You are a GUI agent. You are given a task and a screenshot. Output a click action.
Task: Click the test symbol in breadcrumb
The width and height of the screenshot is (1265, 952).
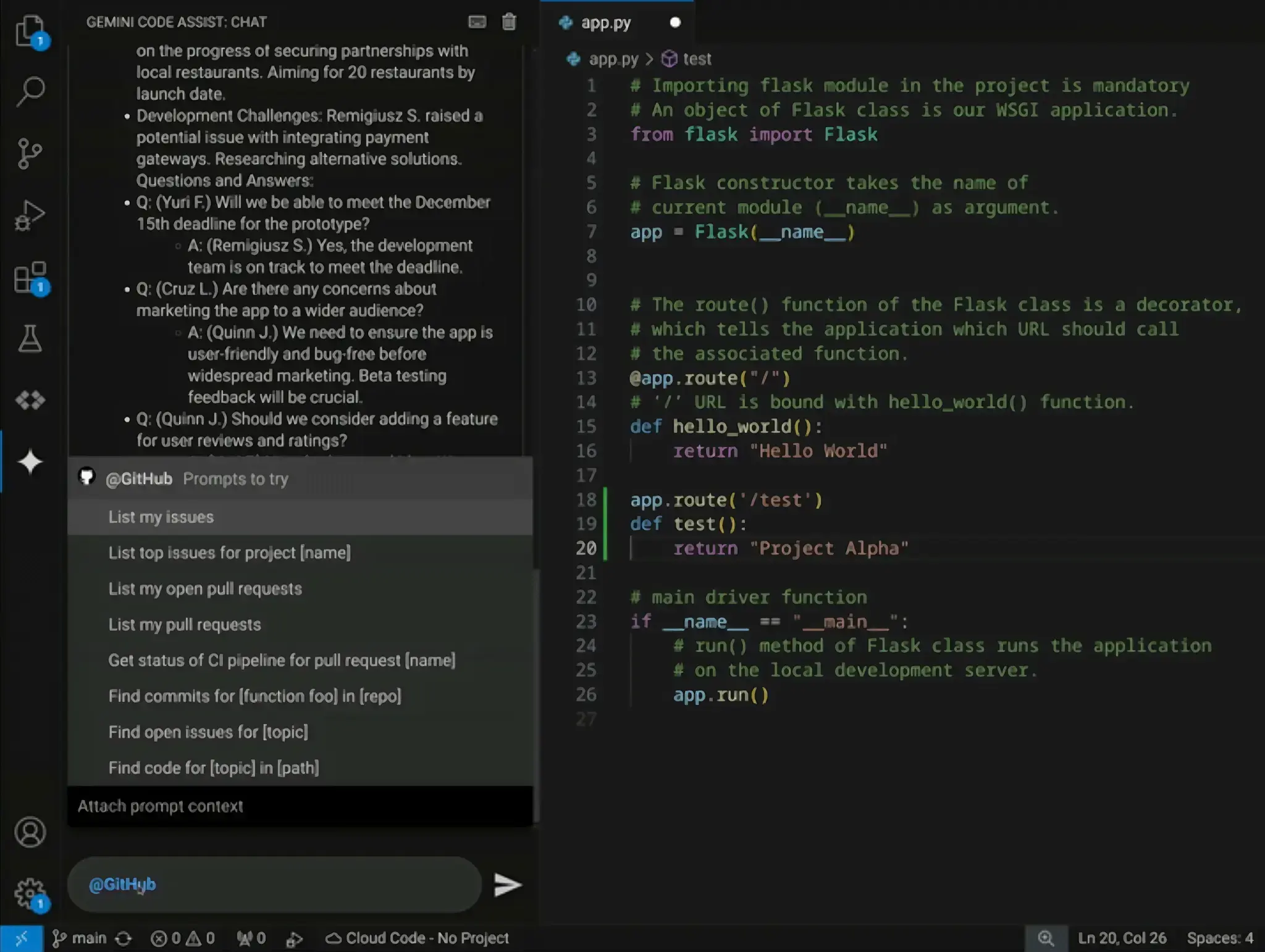pos(696,59)
